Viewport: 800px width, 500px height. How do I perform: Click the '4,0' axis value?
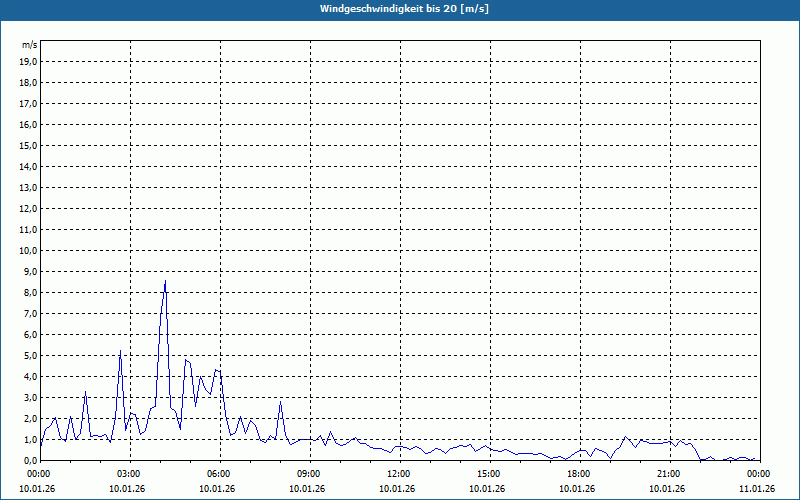point(30,377)
